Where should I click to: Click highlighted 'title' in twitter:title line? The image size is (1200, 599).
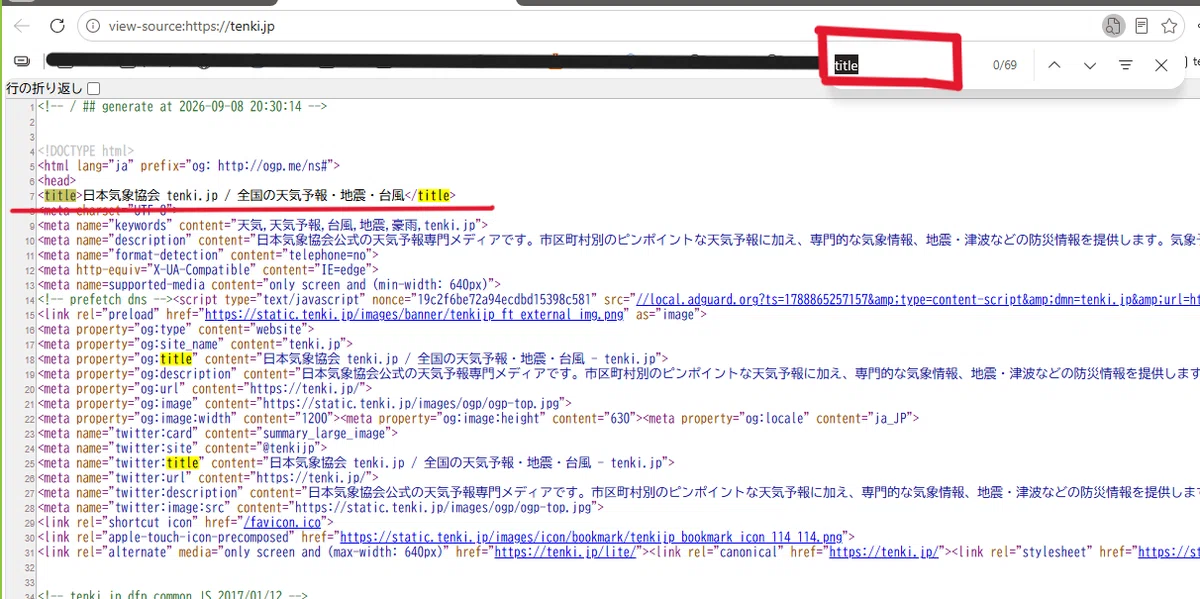pyautogui.click(x=183, y=463)
